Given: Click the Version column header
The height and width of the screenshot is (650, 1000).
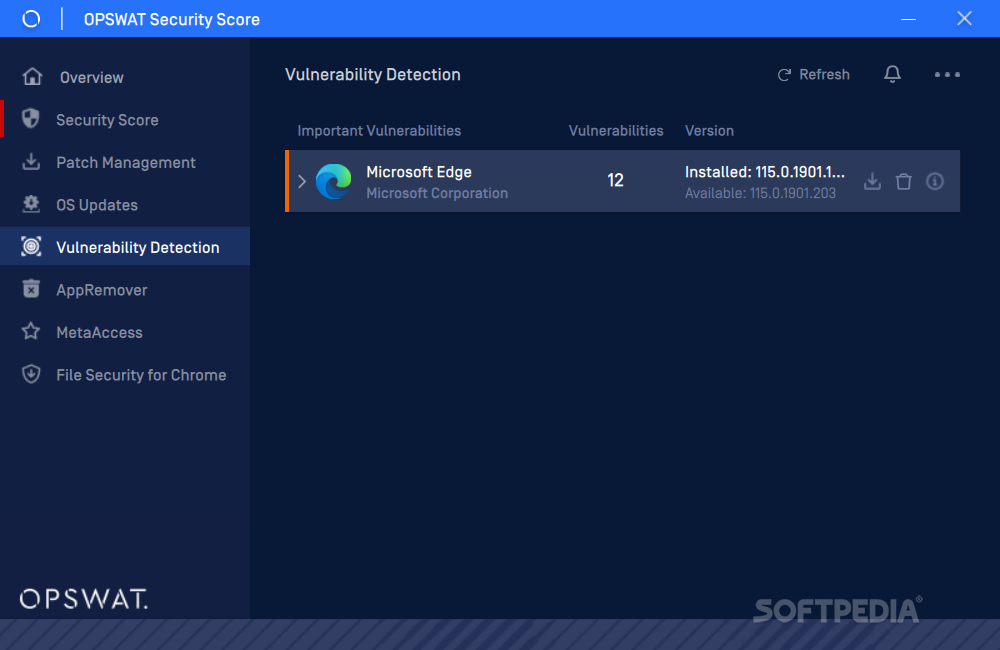Looking at the screenshot, I should point(709,131).
